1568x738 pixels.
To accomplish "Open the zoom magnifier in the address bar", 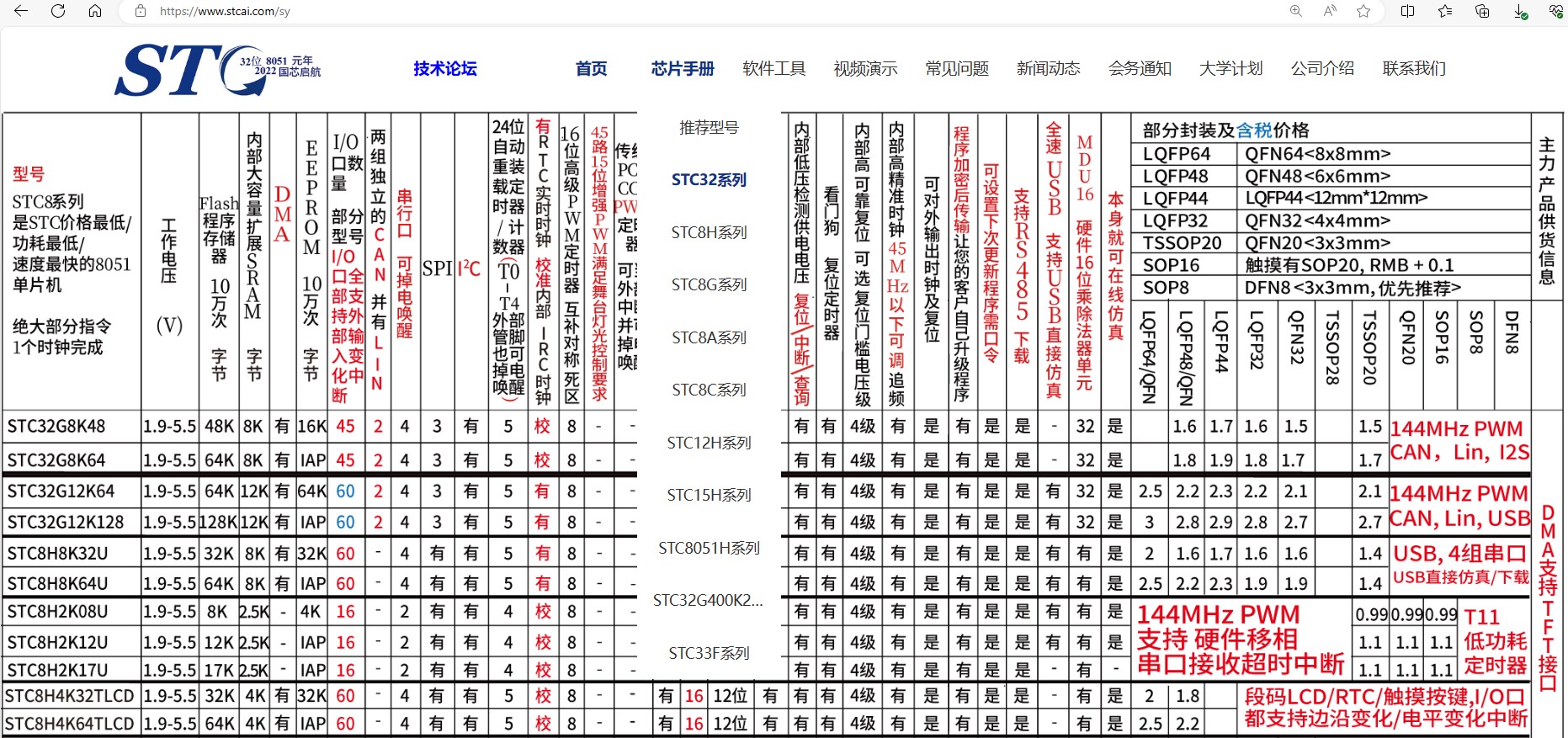I will (1296, 11).
